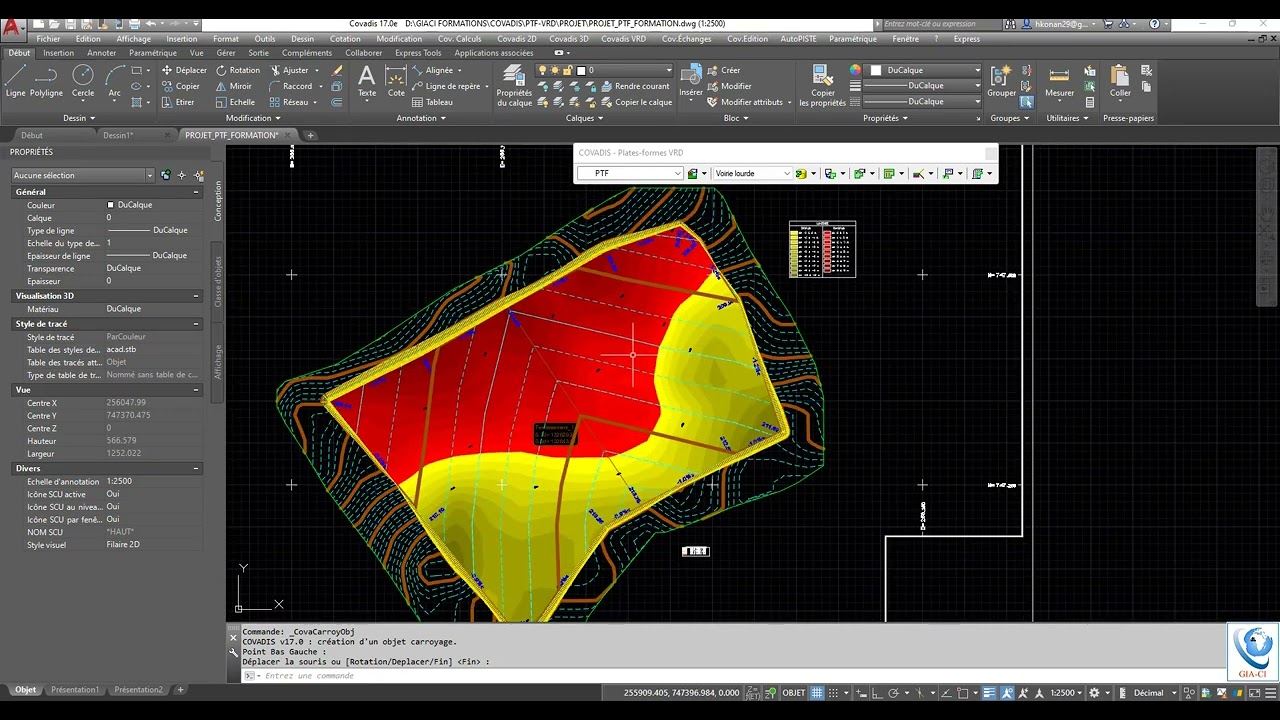Select the Etirer stretch tool
This screenshot has height=720, width=1280.
[x=178, y=102]
